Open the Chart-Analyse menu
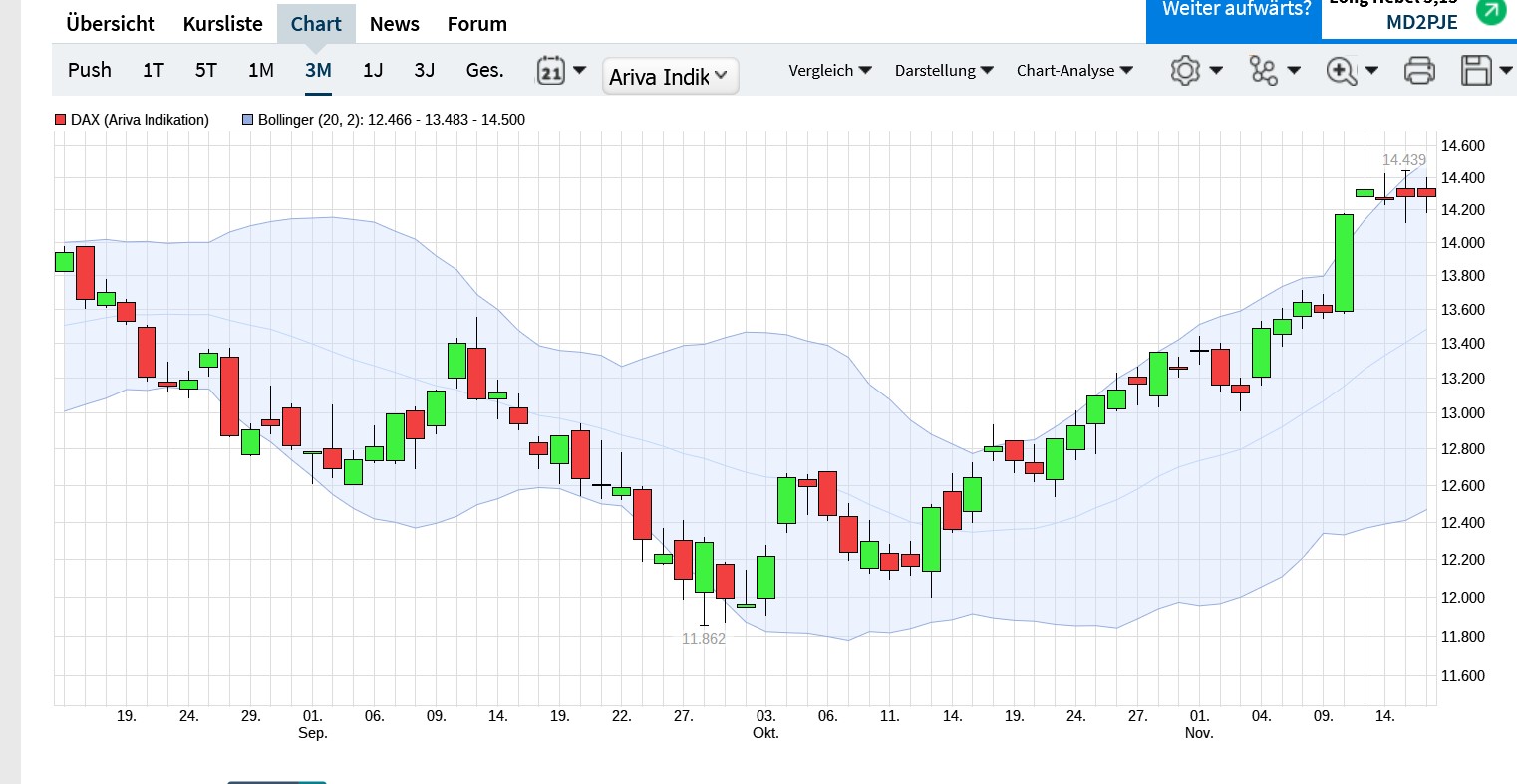This screenshot has height=784, width=1517. click(1074, 70)
